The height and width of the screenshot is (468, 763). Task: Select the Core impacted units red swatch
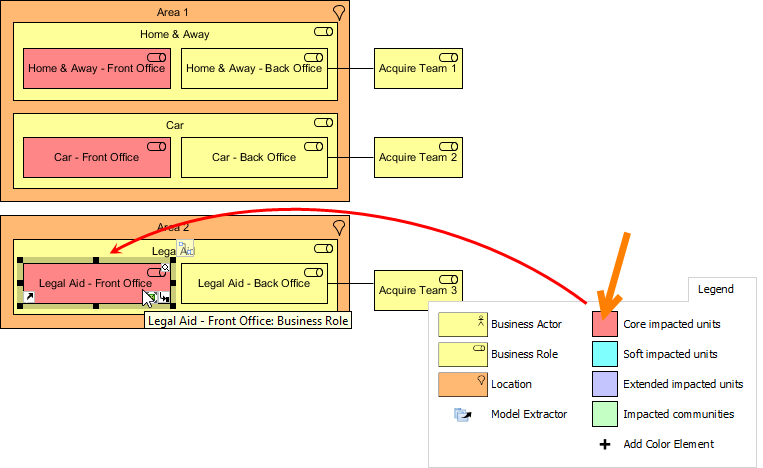point(604,324)
